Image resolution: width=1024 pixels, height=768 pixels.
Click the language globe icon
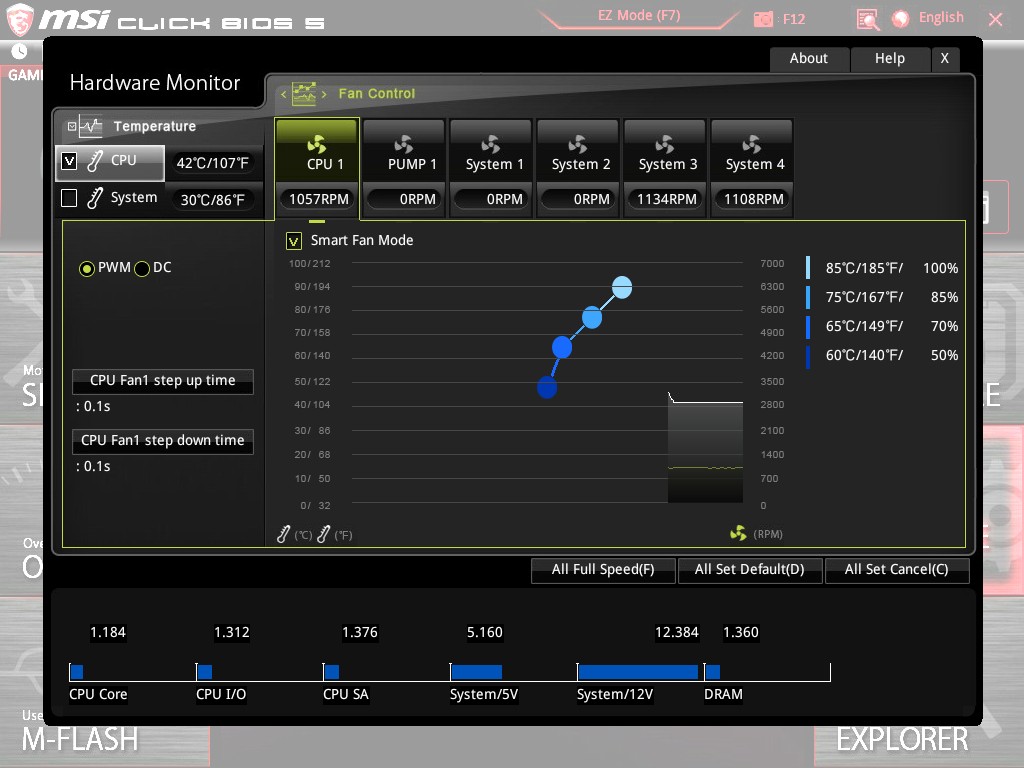coord(901,19)
